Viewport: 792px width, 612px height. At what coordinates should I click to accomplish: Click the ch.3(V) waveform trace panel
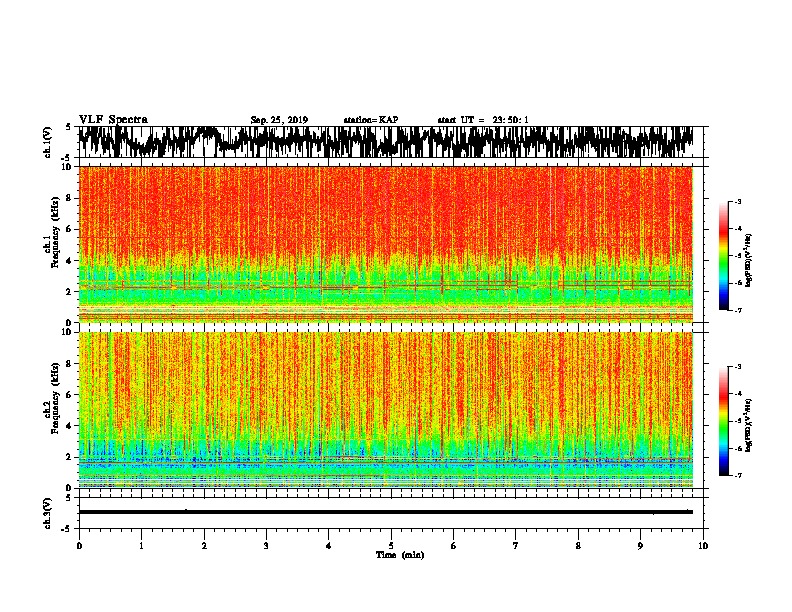pos(393,513)
